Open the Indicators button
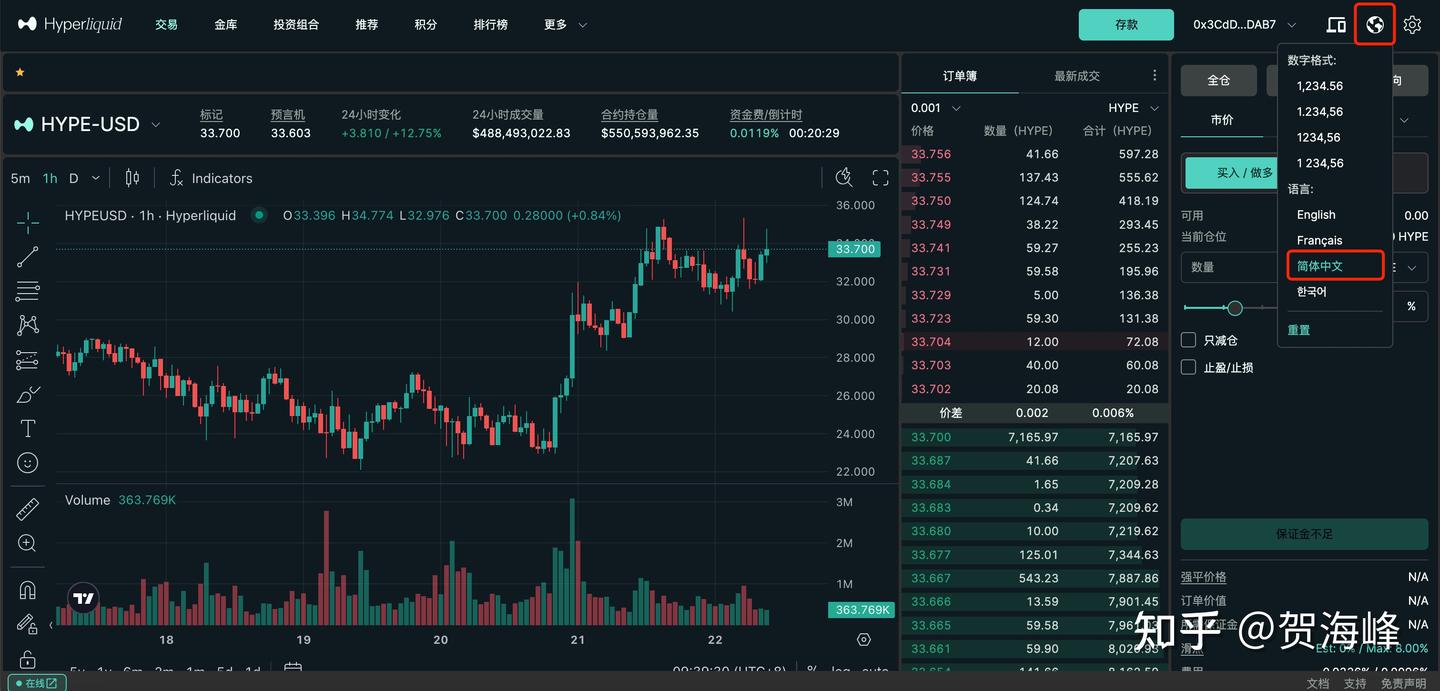Screen dimensions: 1440x691 click(210, 178)
